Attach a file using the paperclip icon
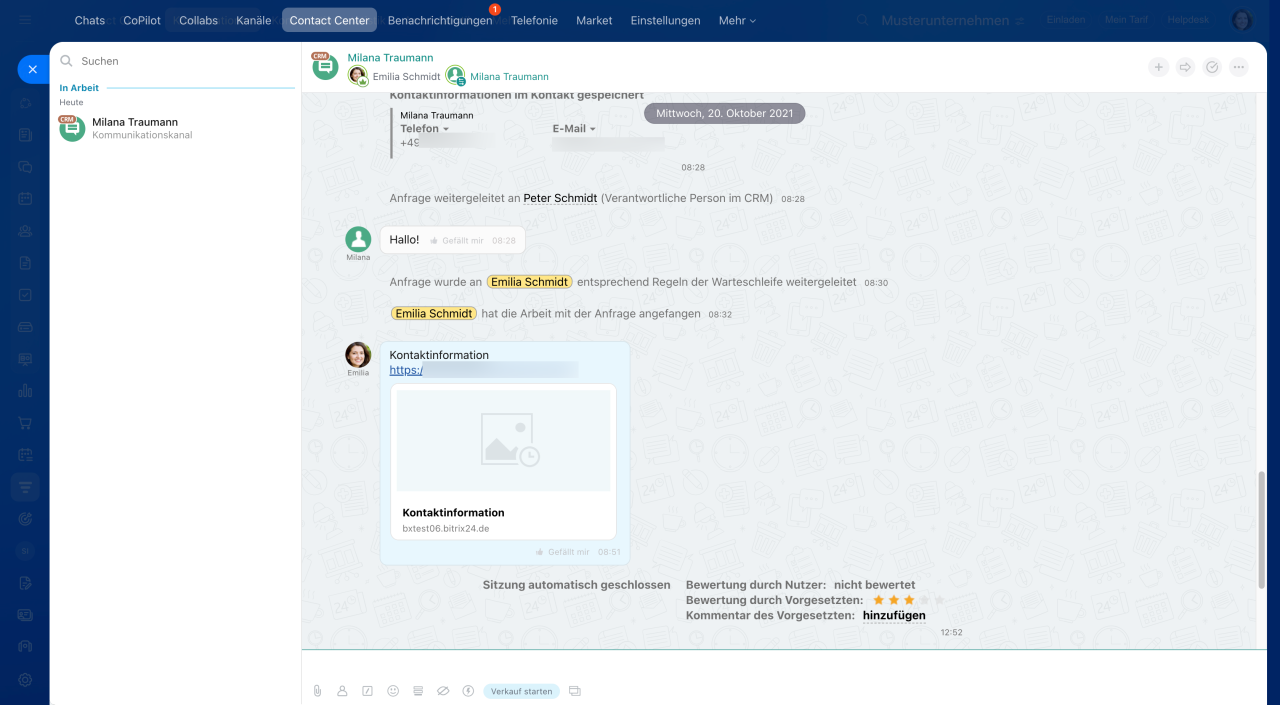 pyautogui.click(x=318, y=691)
